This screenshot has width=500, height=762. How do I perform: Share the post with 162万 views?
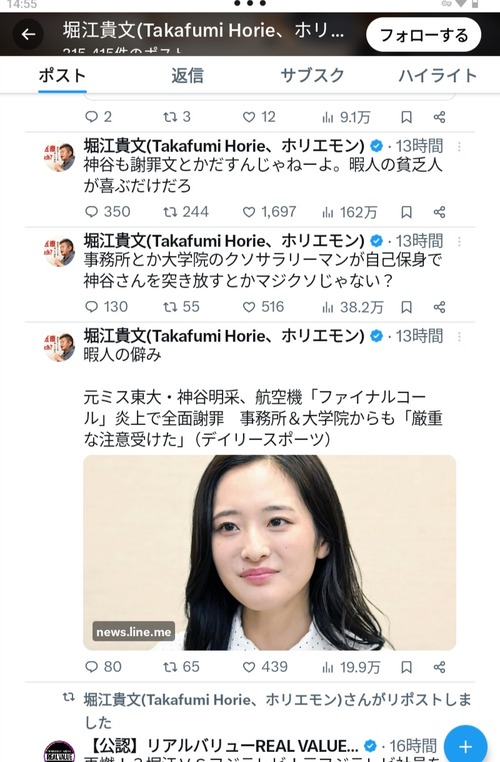(439, 212)
